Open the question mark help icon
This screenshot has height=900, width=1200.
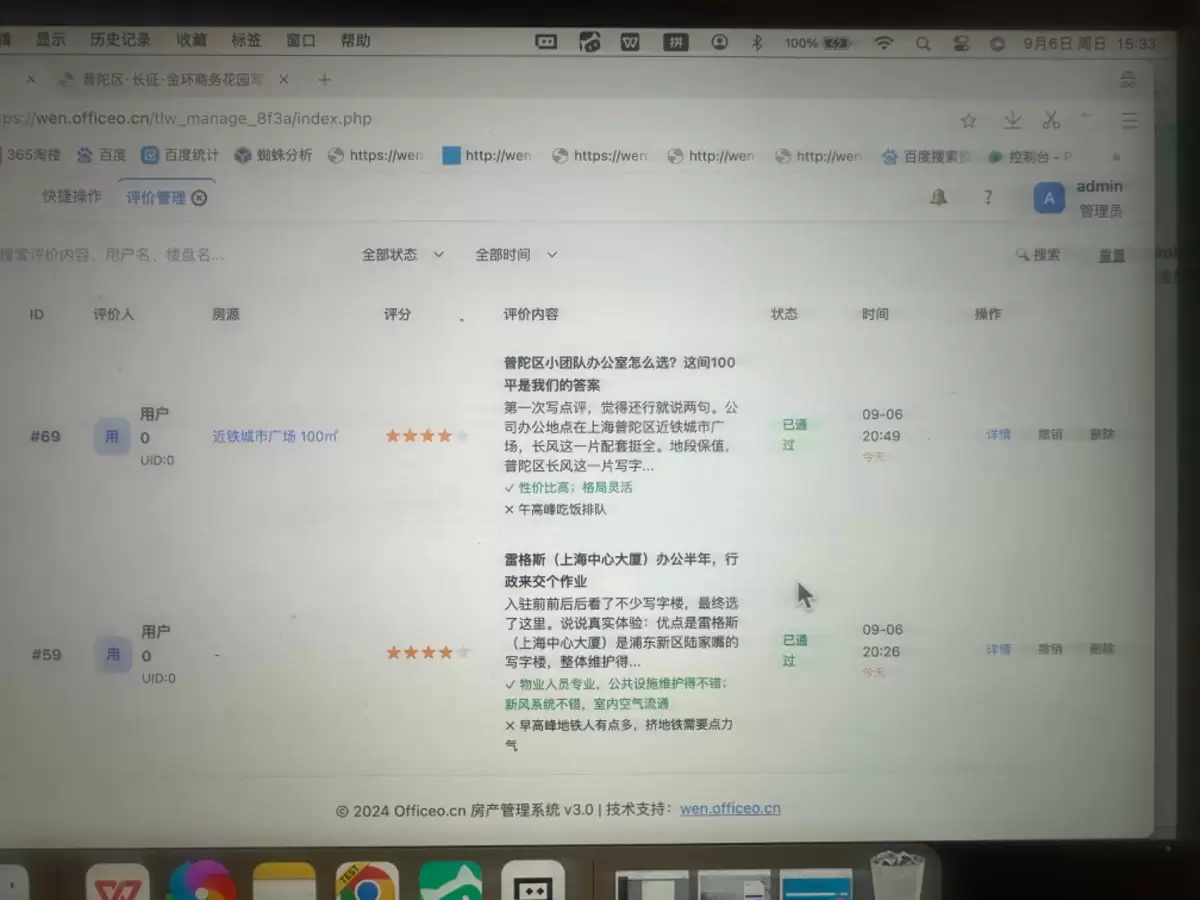[988, 197]
